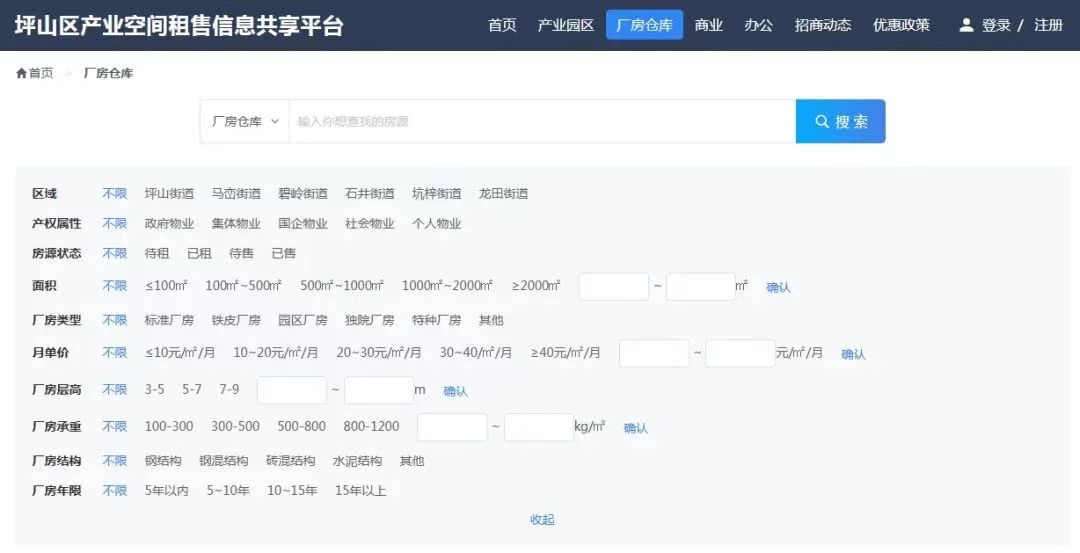Open the 产业园区 navigation tab

coord(565,25)
